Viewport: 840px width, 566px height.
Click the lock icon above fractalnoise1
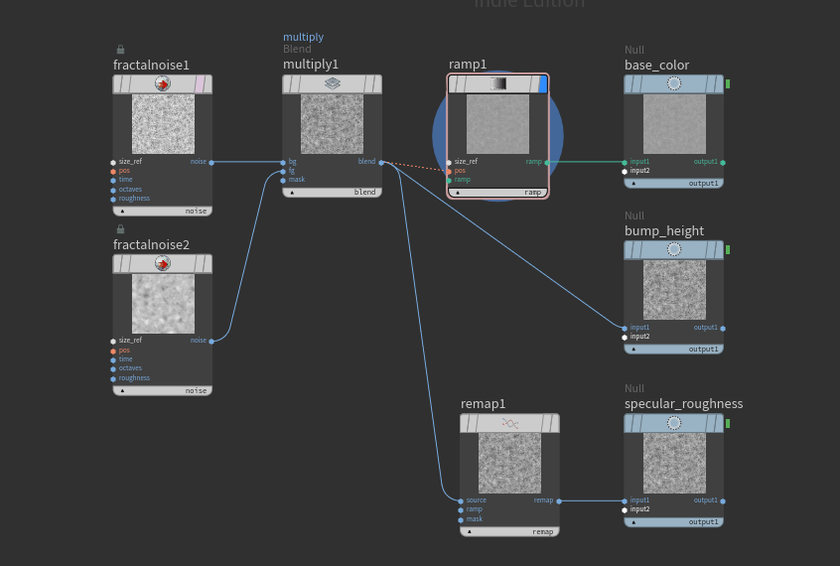[x=120, y=49]
